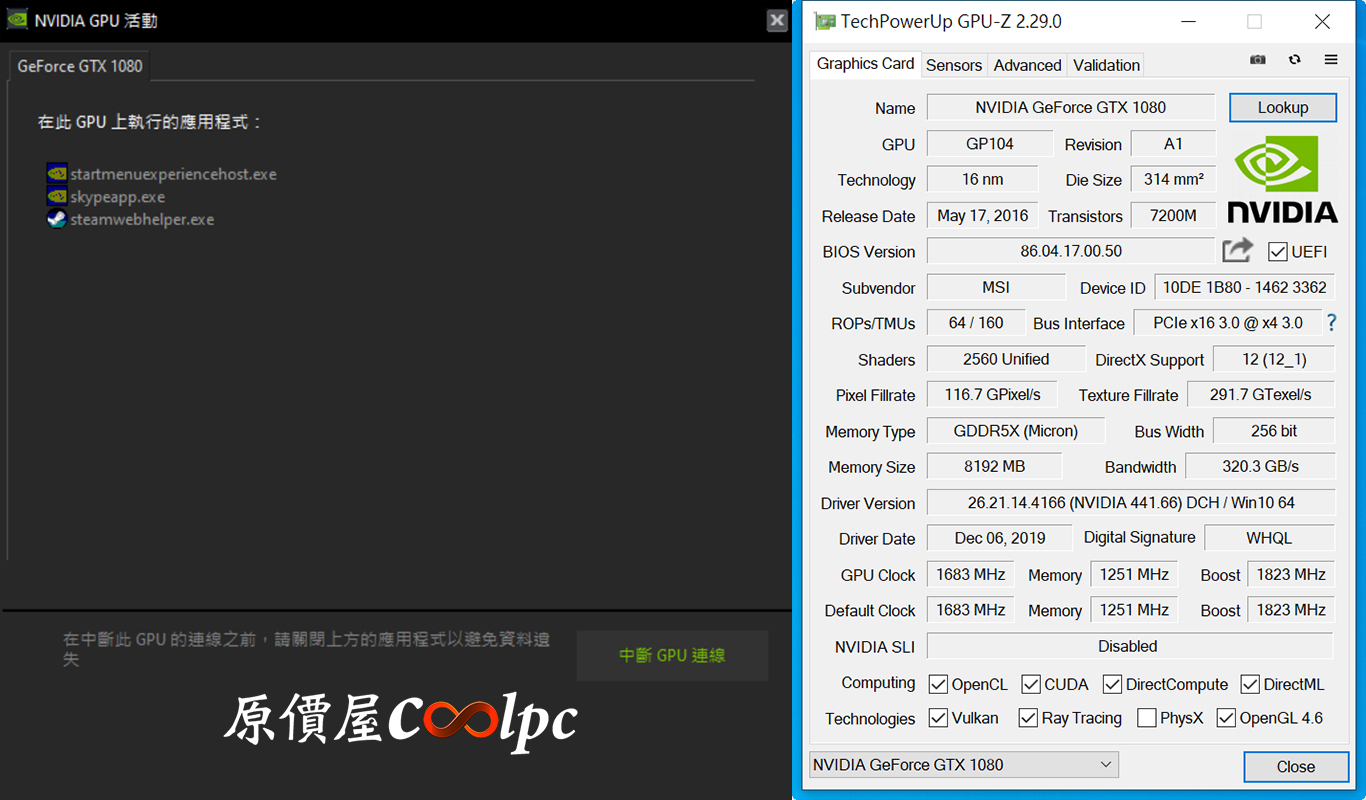Click the DirectX Support field 12 (12_1)
Viewport: 1366px width, 800px height.
(x=1274, y=359)
